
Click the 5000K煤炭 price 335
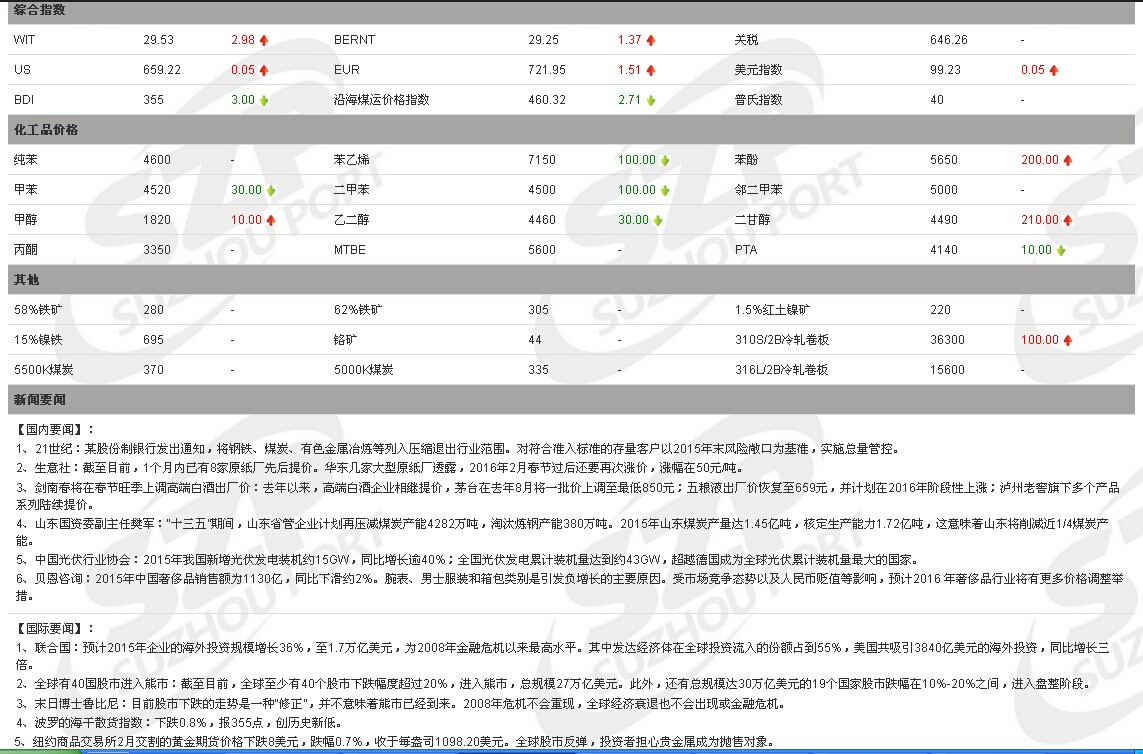539,370
